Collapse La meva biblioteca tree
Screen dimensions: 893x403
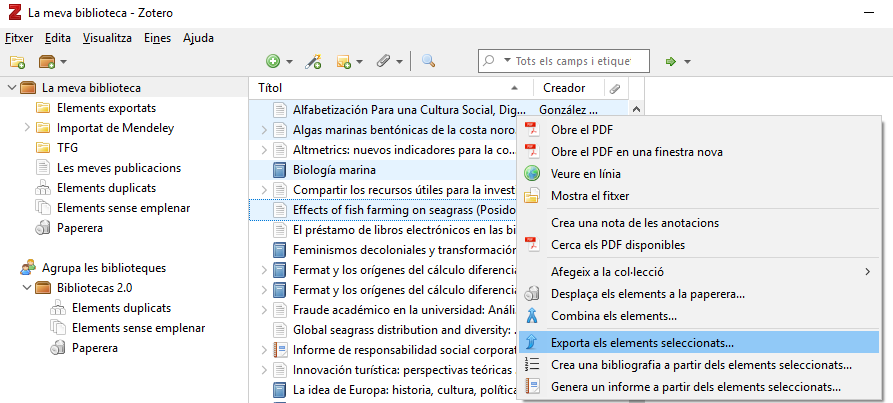click(11, 88)
